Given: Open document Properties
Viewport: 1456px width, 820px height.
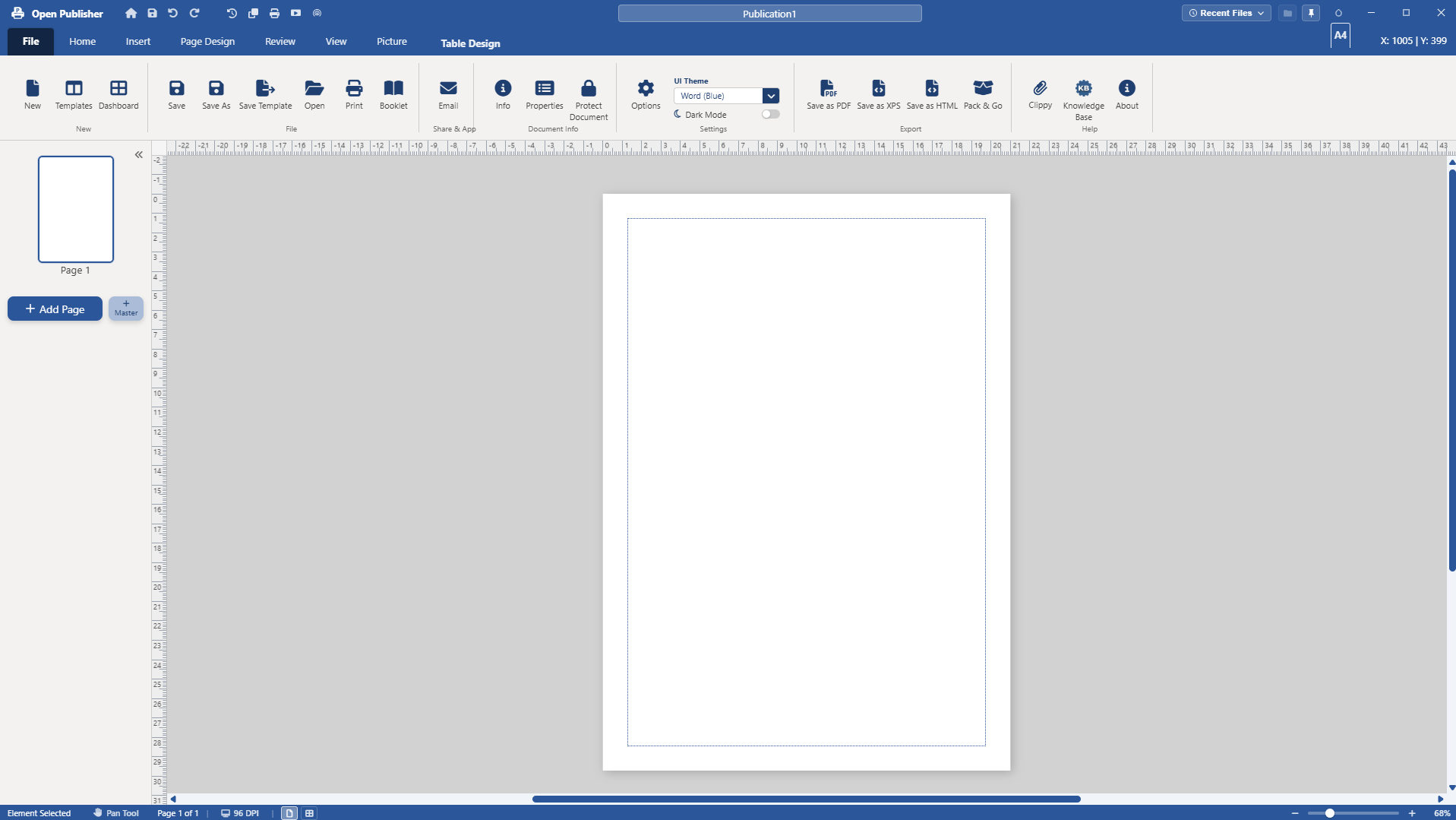Looking at the screenshot, I should coord(545,95).
